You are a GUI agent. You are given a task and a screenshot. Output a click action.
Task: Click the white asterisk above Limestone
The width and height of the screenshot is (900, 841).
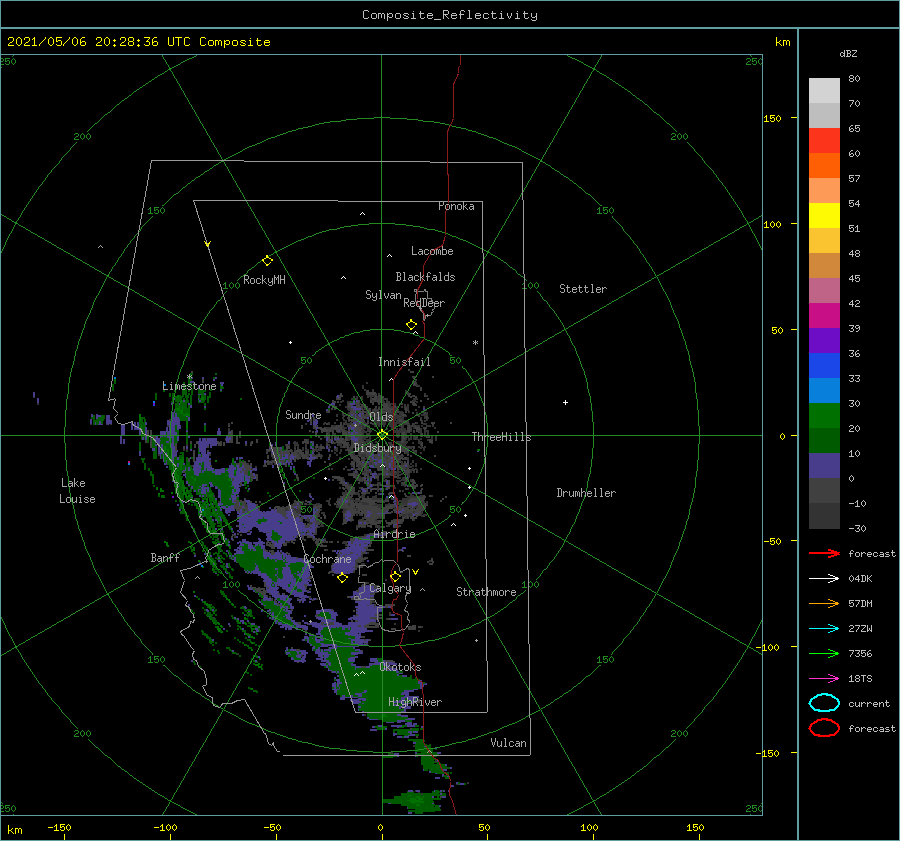point(189,377)
